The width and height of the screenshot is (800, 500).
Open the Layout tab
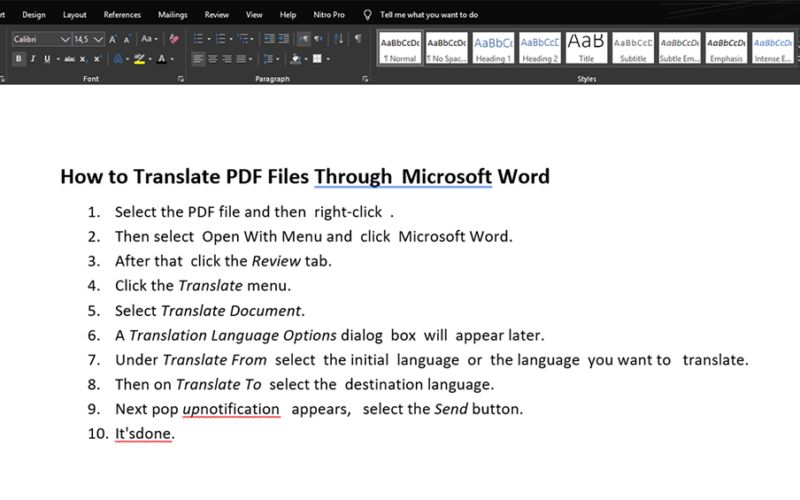tap(74, 15)
